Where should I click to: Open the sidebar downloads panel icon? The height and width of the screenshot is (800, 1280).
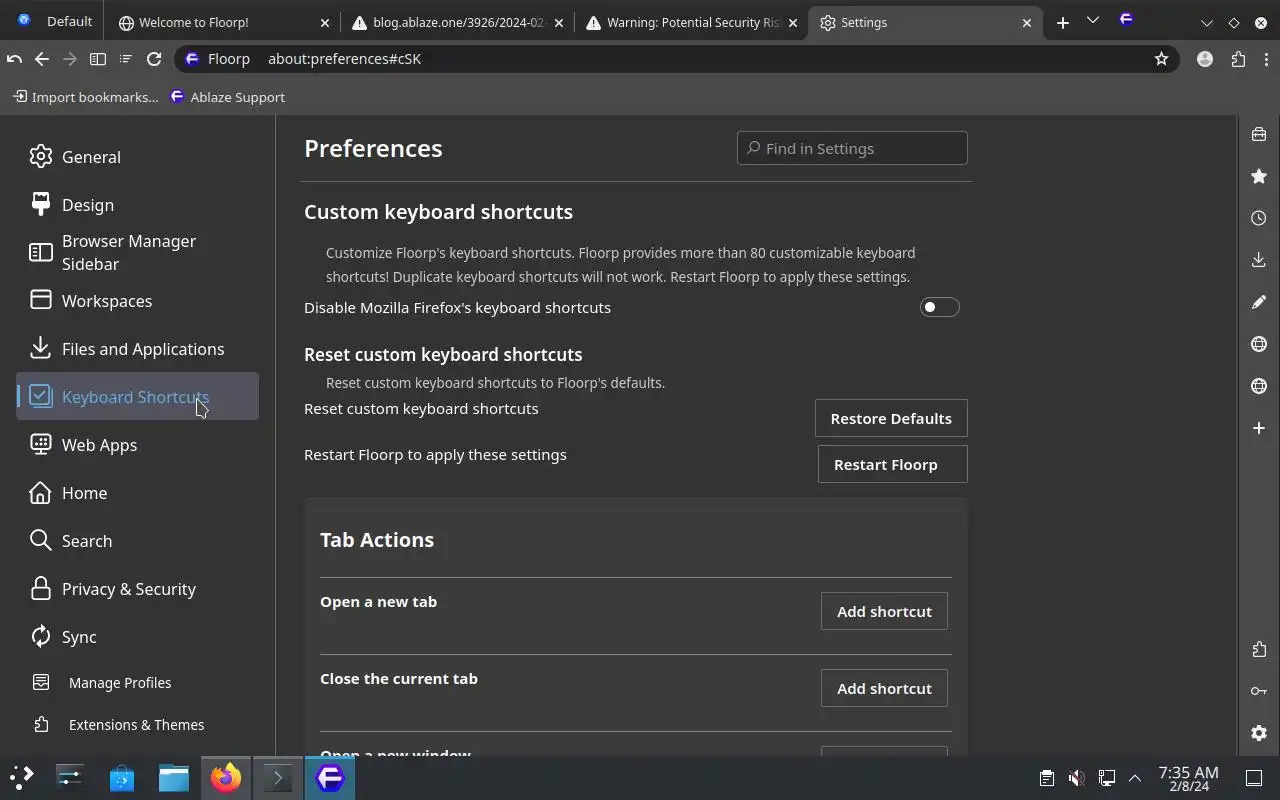tap(1259, 260)
